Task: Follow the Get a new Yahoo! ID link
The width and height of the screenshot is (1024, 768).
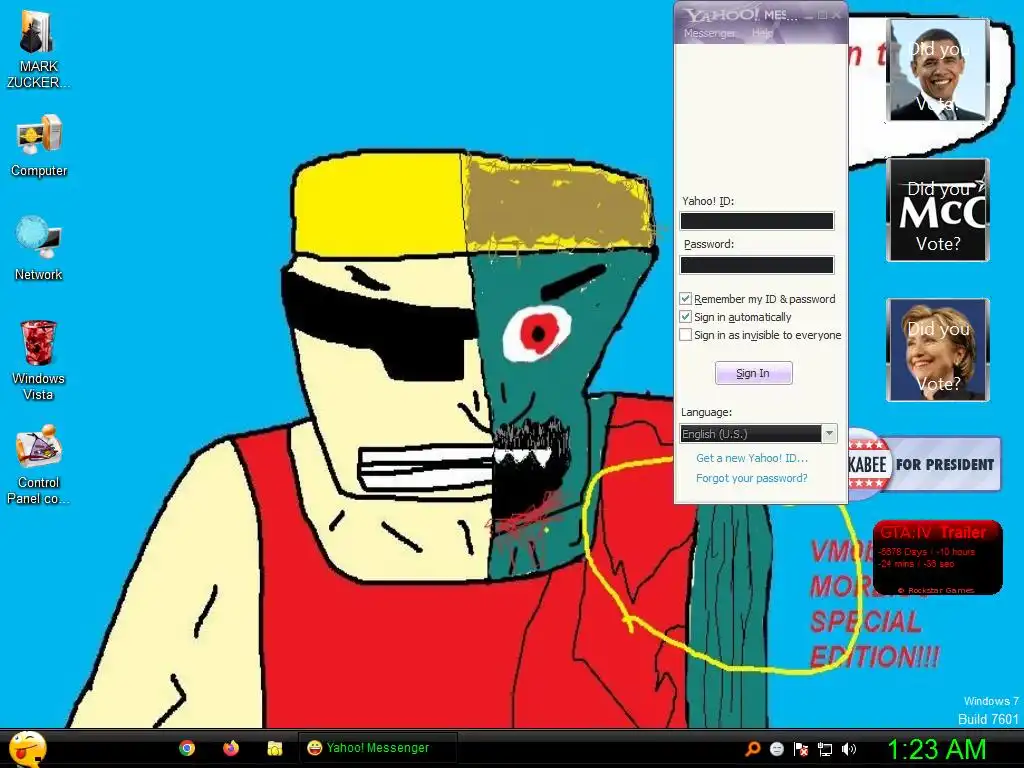Action: (x=752, y=458)
